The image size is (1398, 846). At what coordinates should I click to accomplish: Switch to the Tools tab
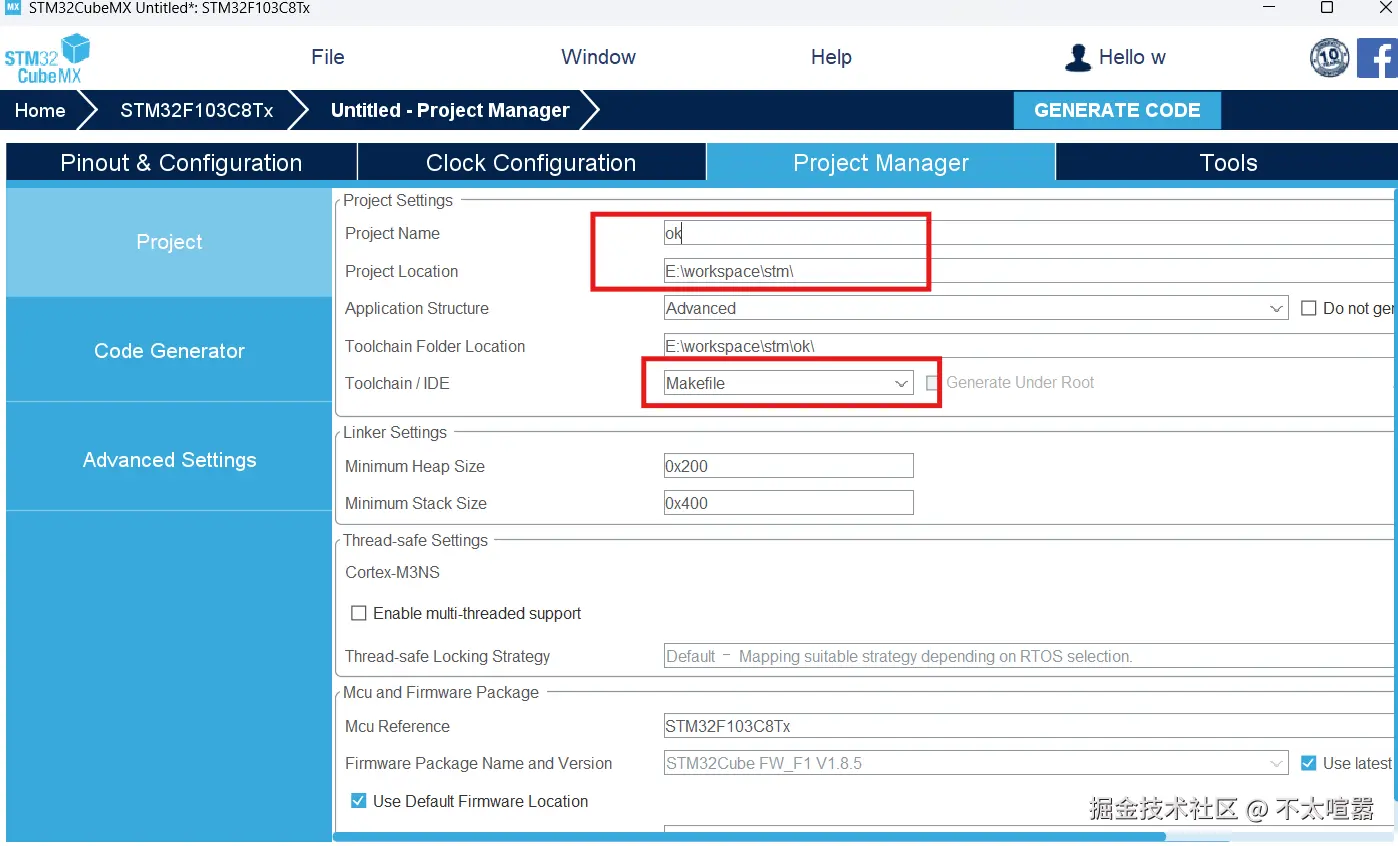[1227, 163]
